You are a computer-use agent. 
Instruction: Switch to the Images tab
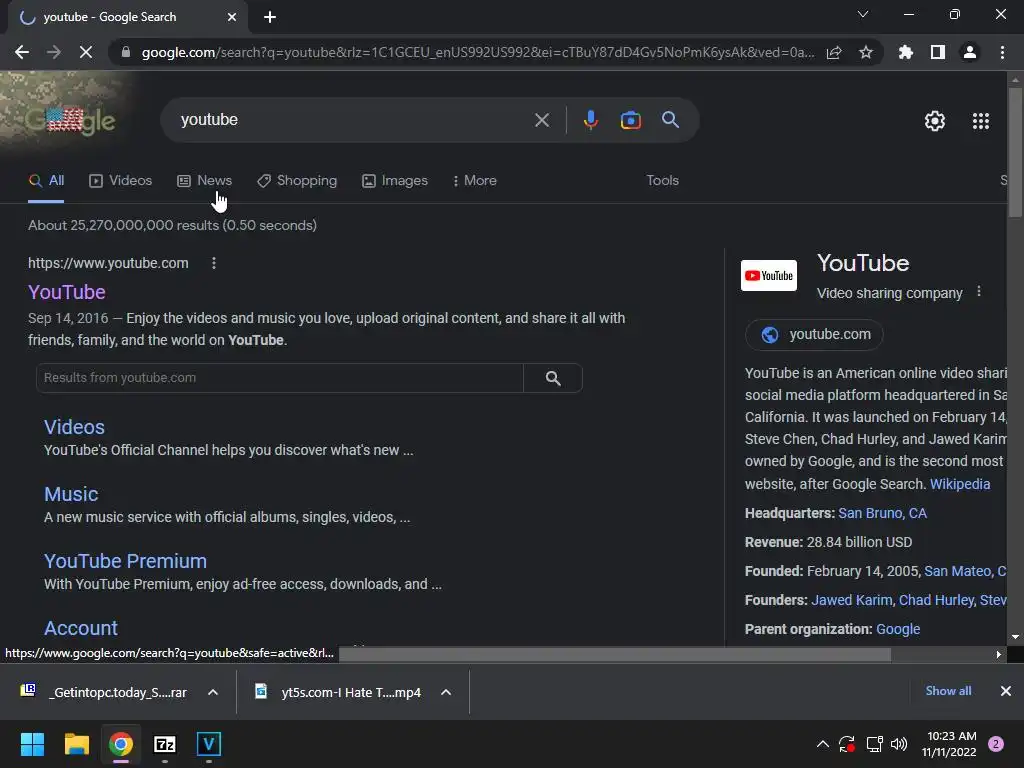[395, 181]
